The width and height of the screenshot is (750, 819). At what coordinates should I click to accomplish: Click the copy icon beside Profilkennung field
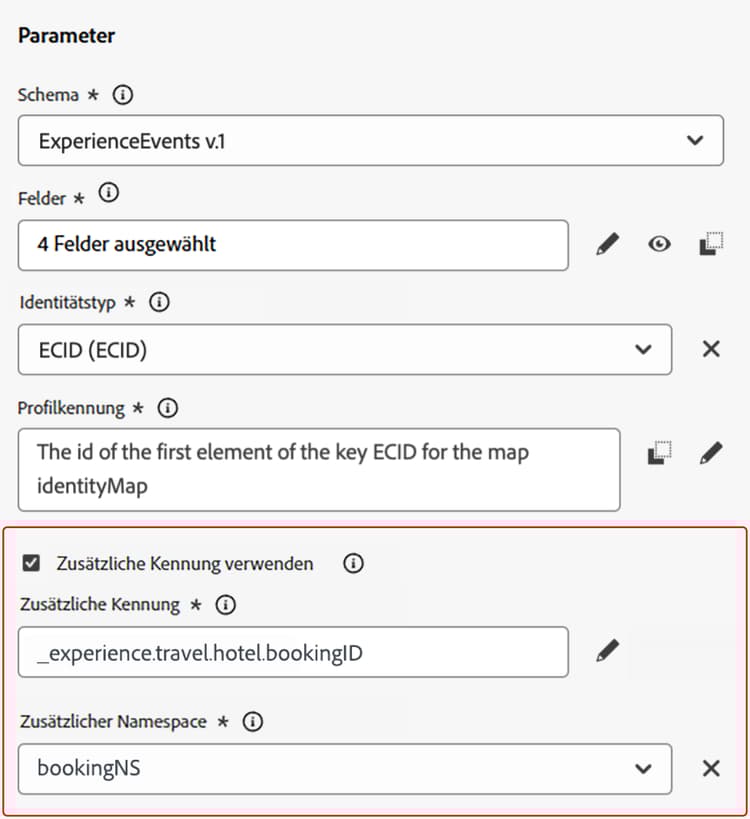(659, 453)
